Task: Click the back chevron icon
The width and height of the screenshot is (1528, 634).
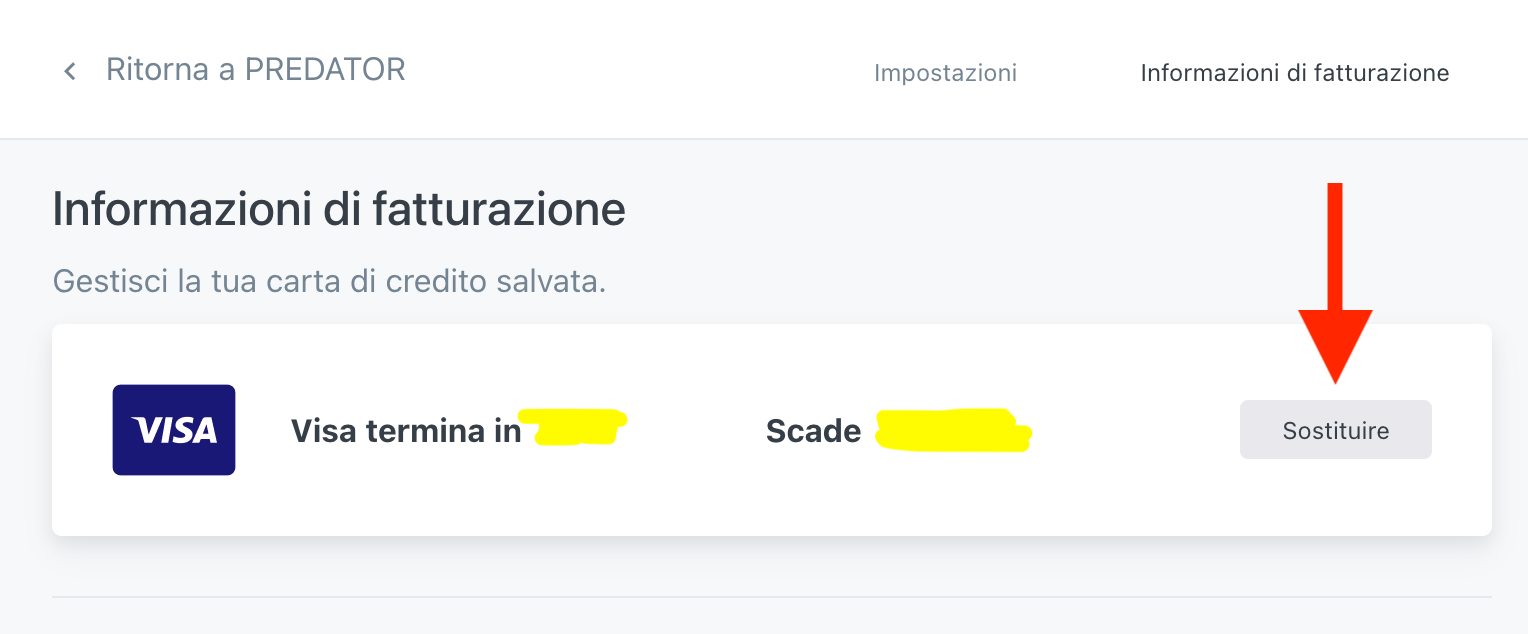Action: click(69, 71)
